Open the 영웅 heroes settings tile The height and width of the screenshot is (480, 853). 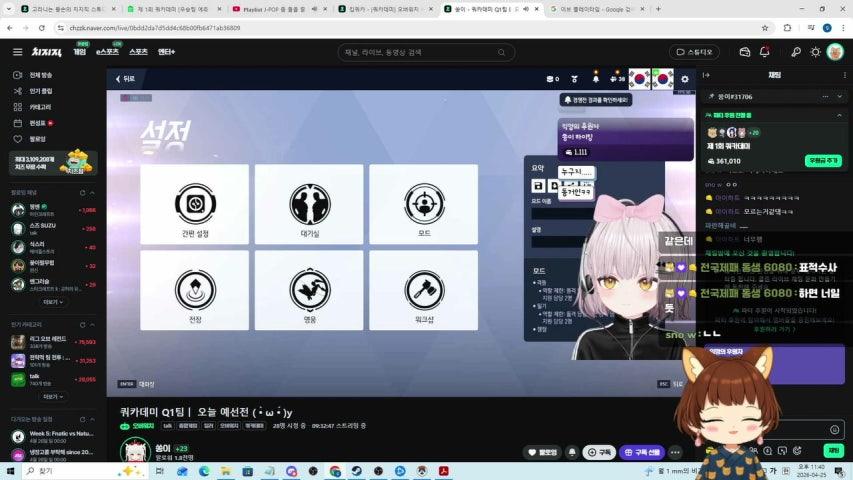pyautogui.click(x=309, y=290)
